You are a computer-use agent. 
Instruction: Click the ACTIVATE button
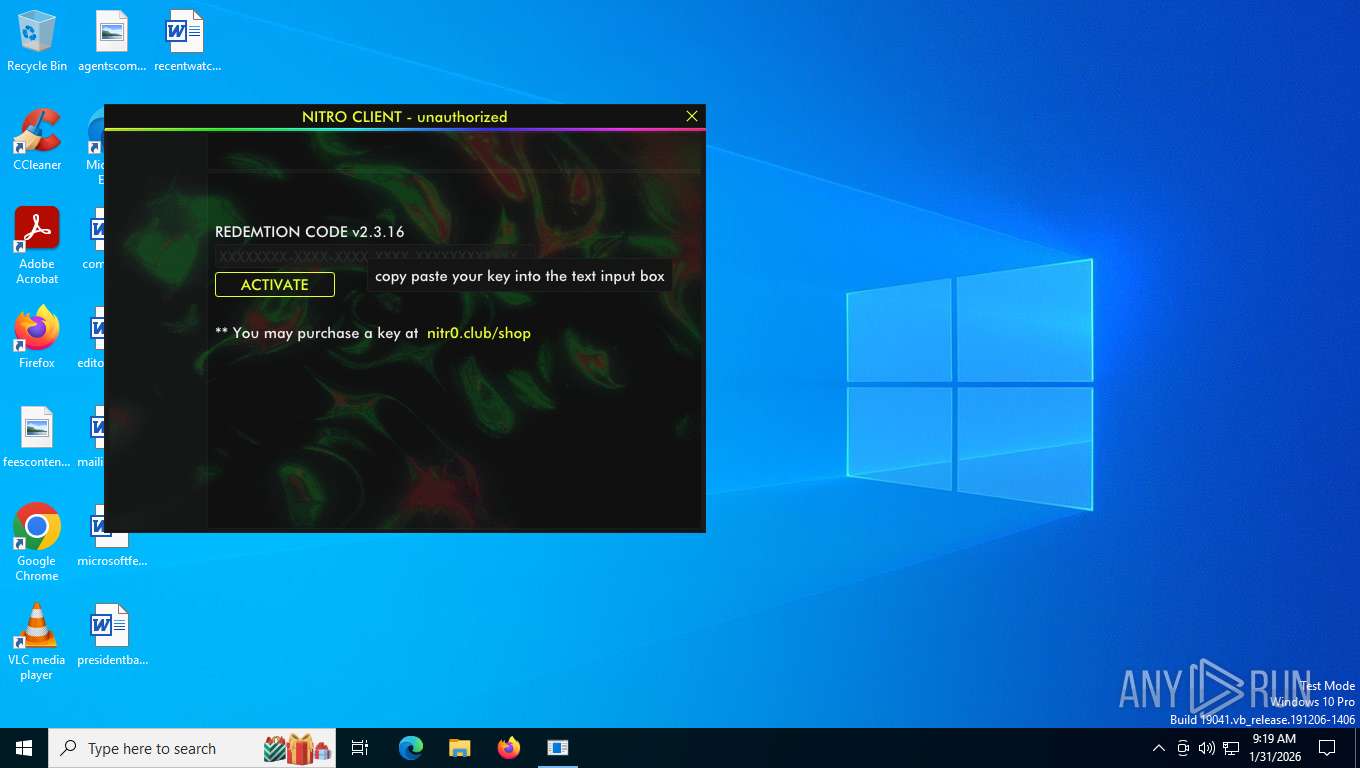[x=275, y=284]
